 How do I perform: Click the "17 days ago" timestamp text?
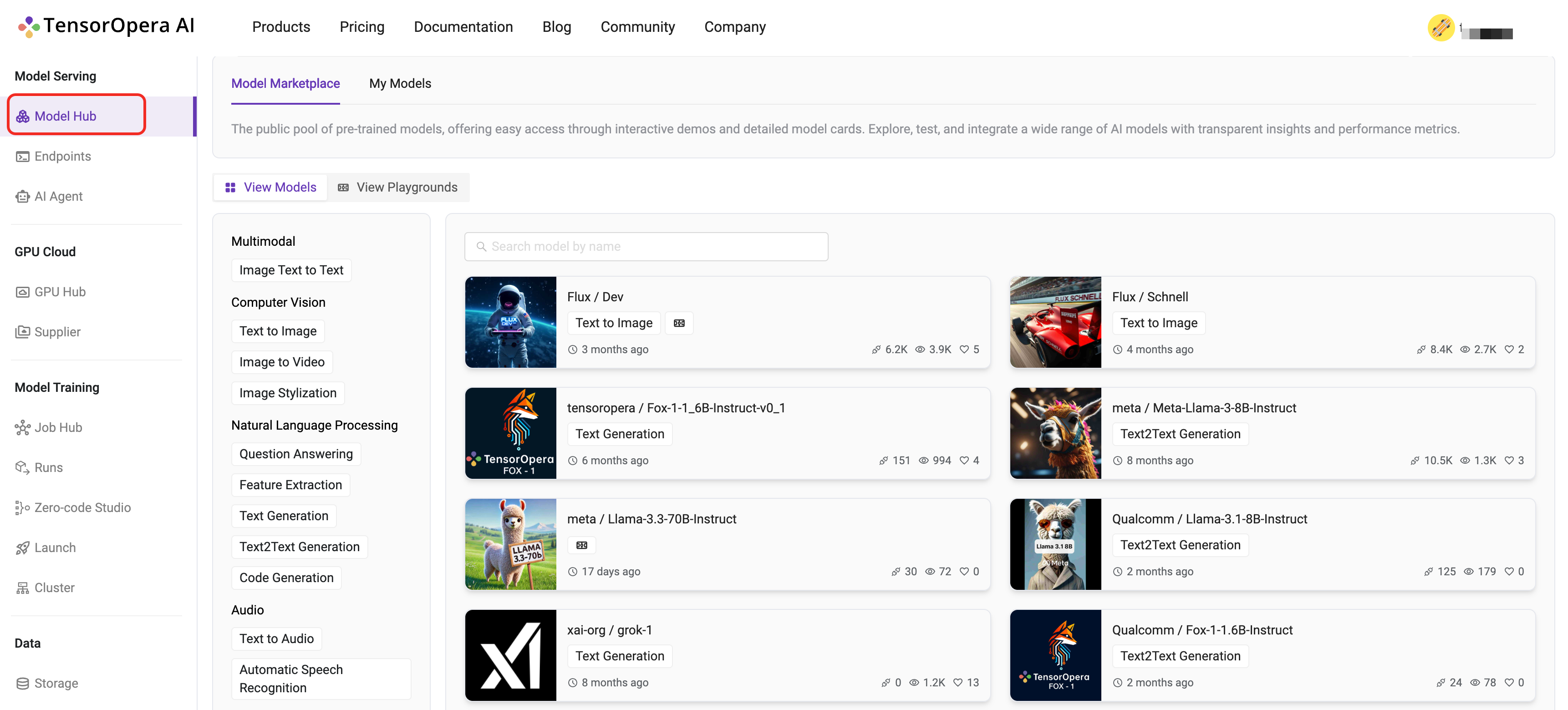click(611, 572)
